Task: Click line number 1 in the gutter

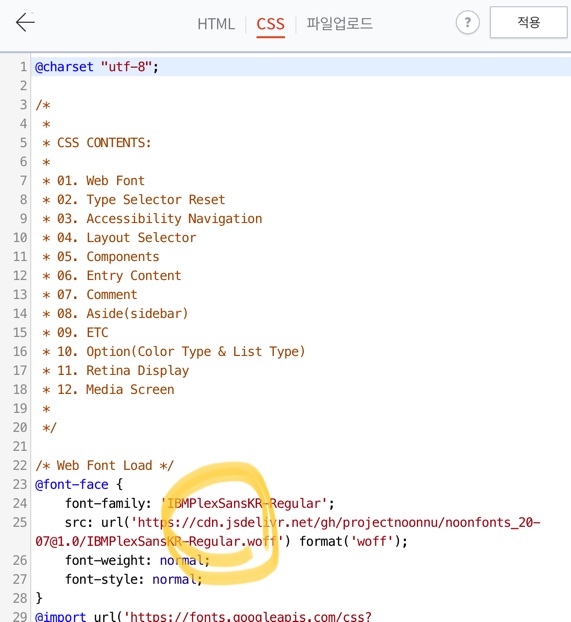Action: (x=23, y=67)
